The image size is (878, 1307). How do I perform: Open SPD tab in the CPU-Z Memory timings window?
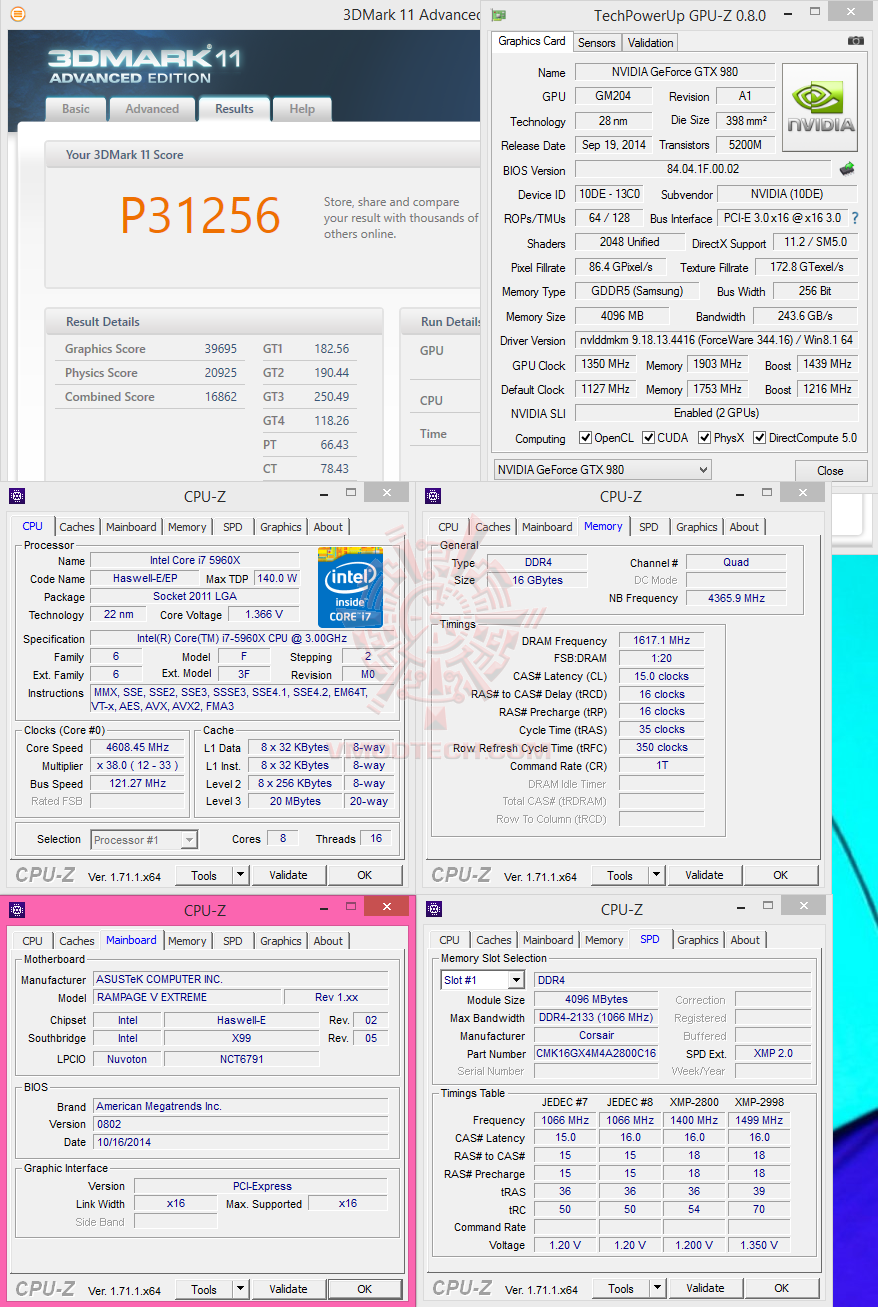pos(649,527)
